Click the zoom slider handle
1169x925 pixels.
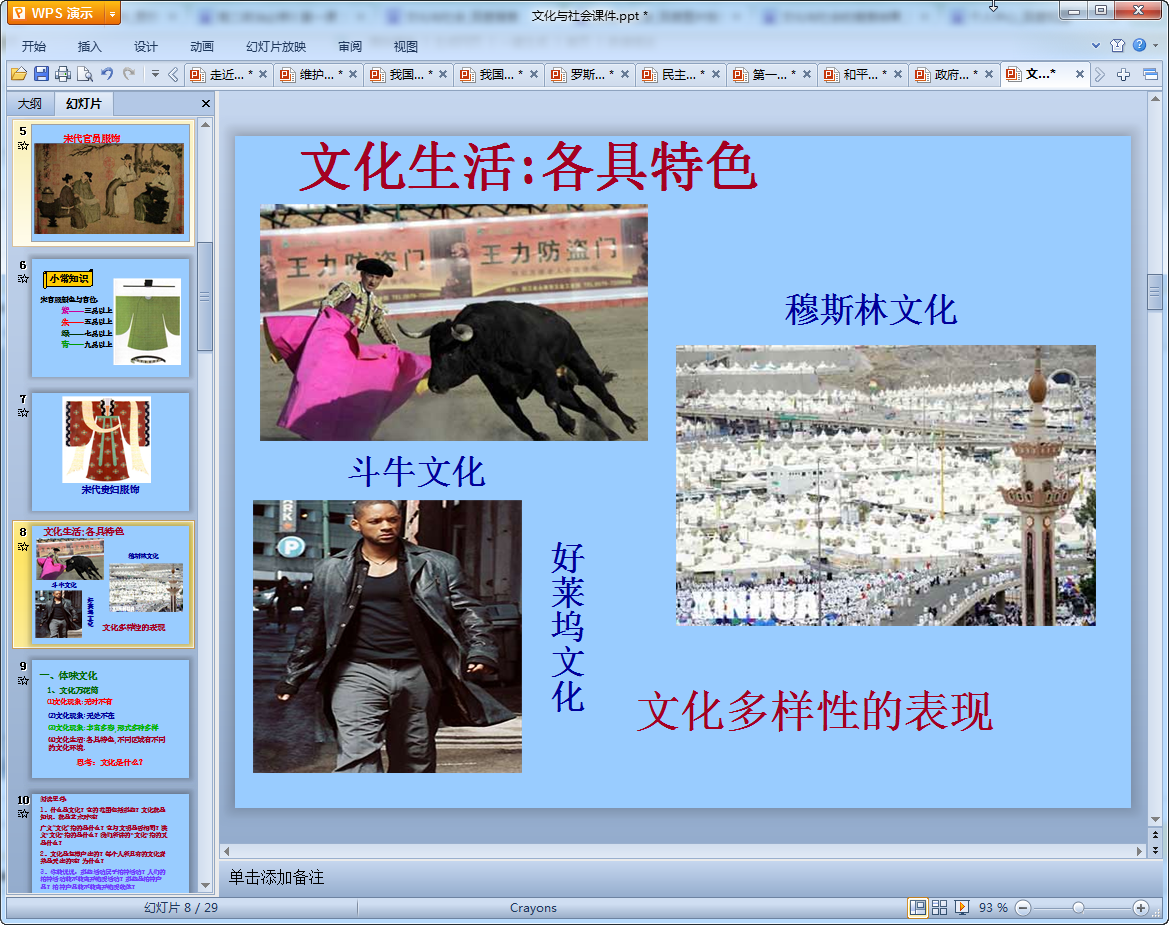pyautogui.click(x=1078, y=908)
